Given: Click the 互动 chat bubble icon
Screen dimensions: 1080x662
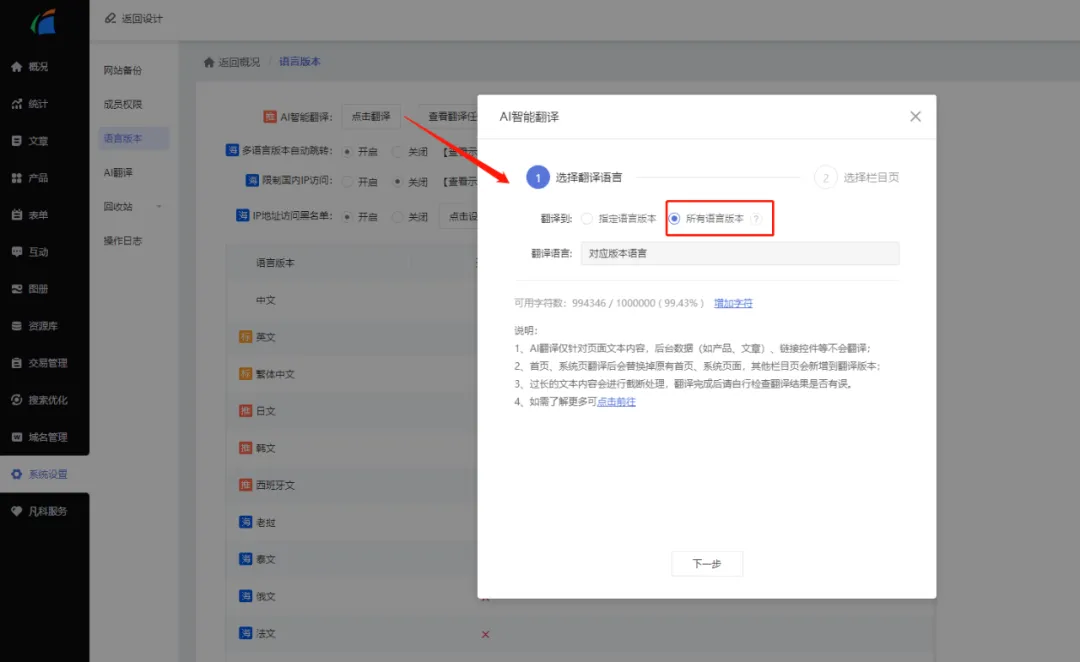Looking at the screenshot, I should [17, 252].
